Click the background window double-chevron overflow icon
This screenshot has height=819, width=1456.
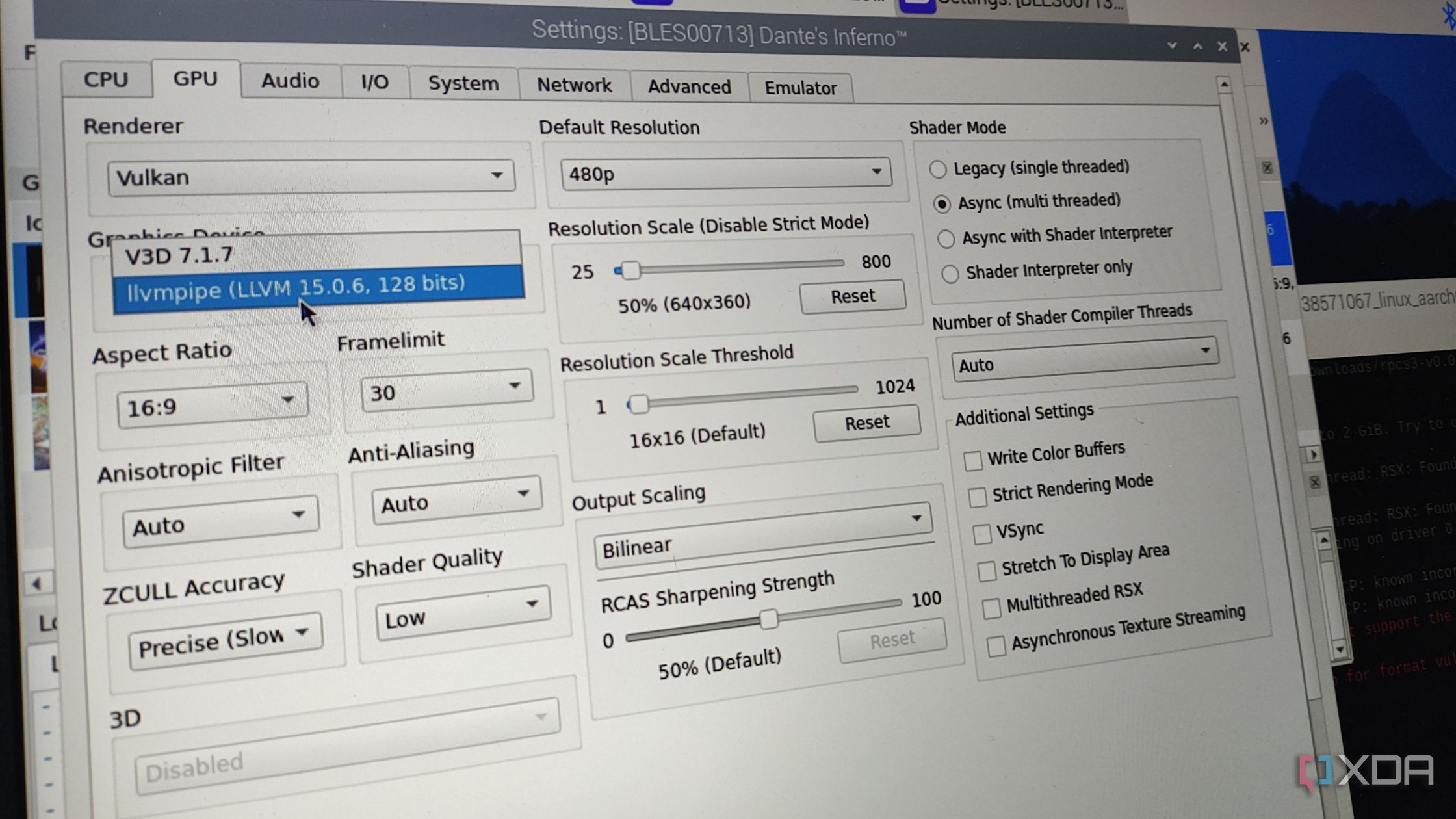[1263, 121]
